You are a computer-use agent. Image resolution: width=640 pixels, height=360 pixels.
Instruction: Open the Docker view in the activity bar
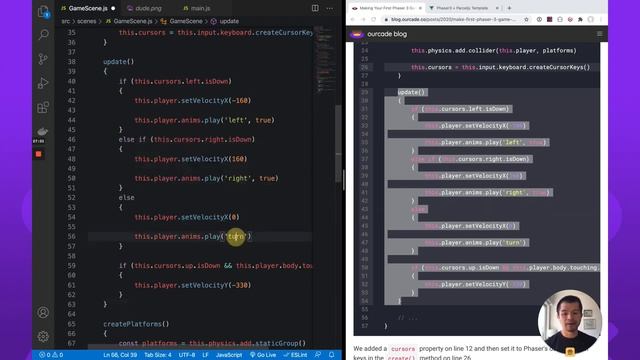[42, 131]
